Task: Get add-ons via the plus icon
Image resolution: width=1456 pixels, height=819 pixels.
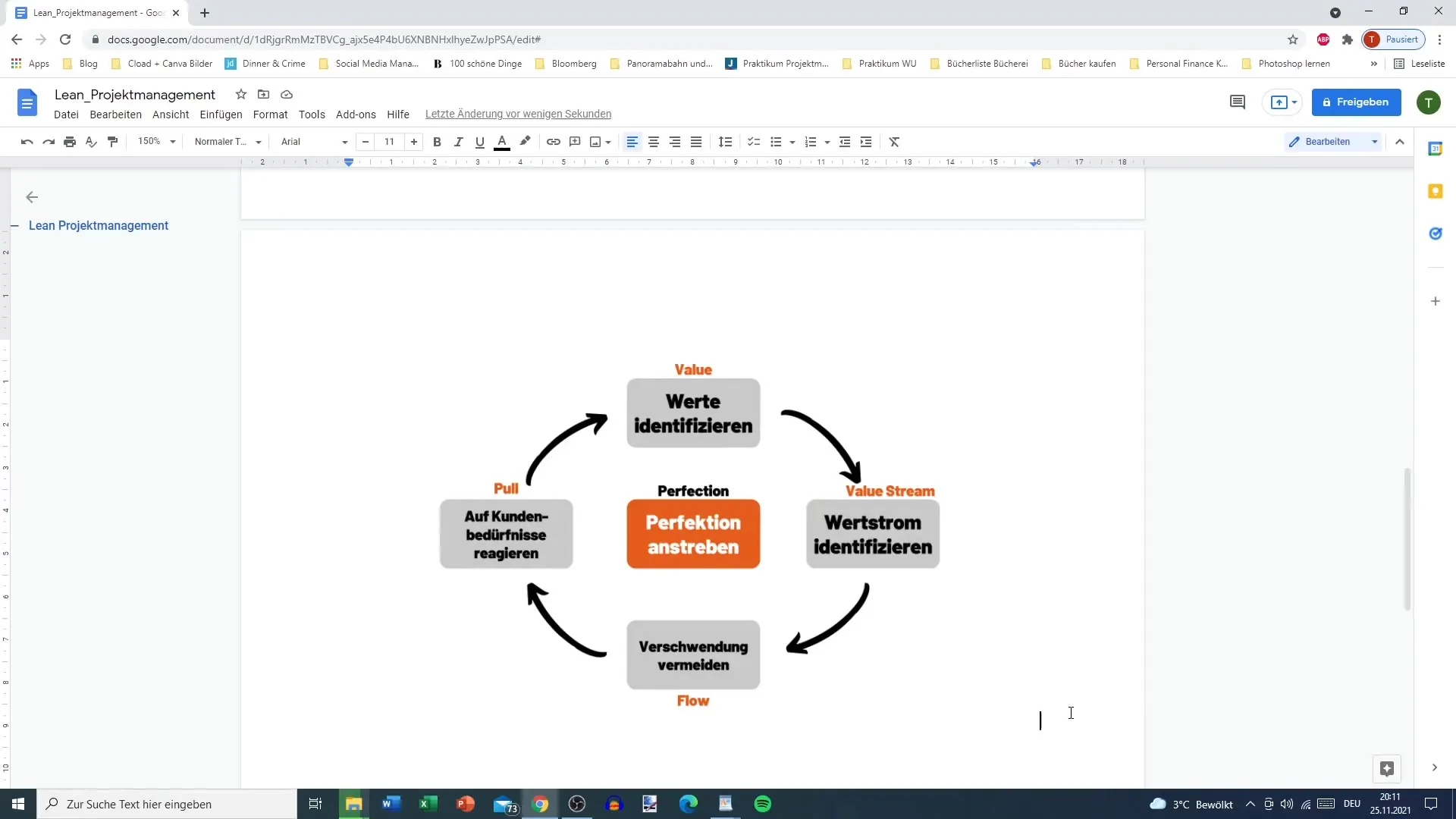Action: point(1435,301)
